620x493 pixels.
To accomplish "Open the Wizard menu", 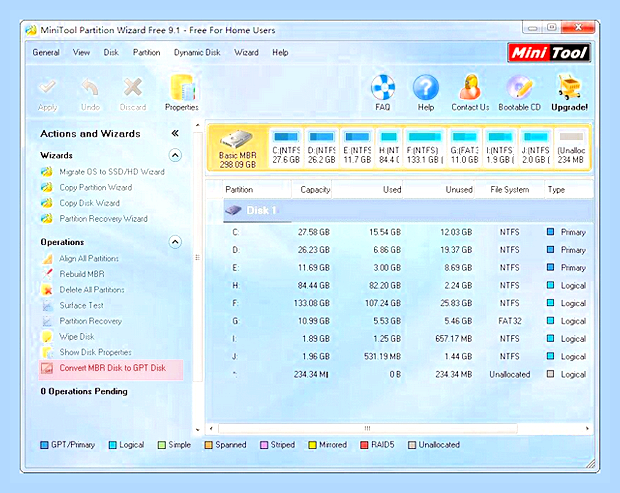I will coord(246,53).
